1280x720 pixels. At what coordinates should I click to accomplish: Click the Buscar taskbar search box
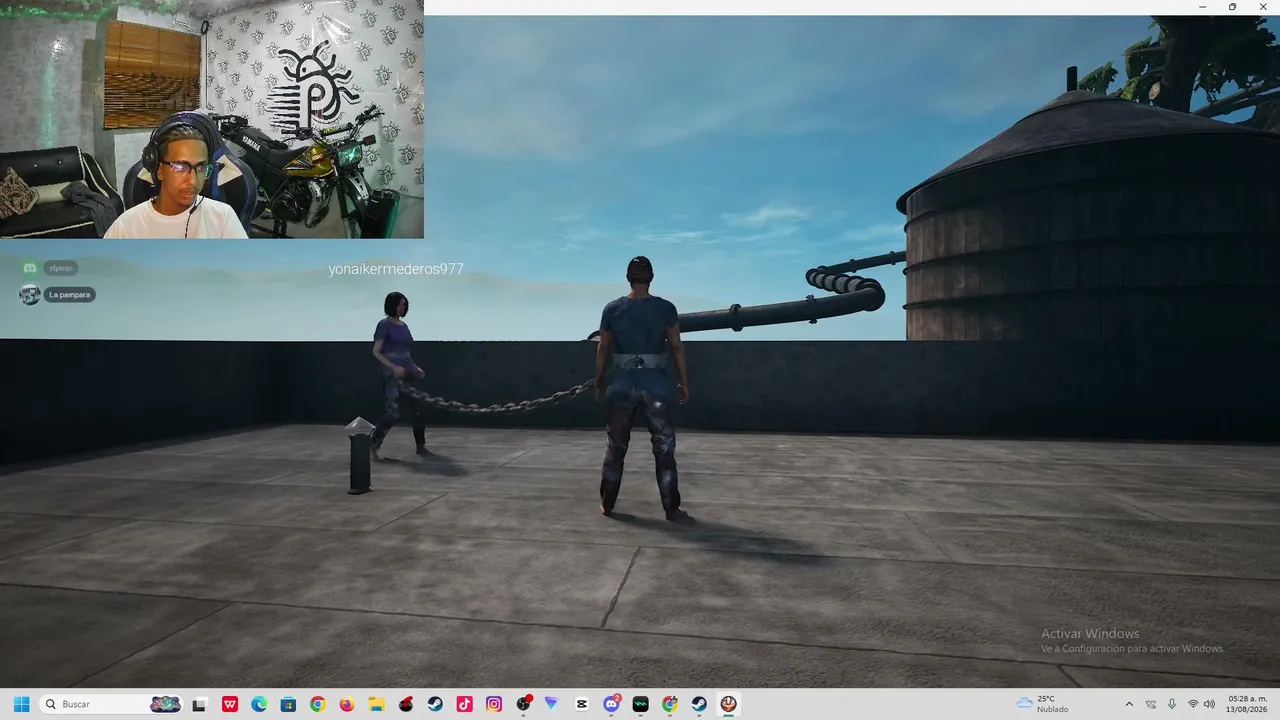(112, 704)
